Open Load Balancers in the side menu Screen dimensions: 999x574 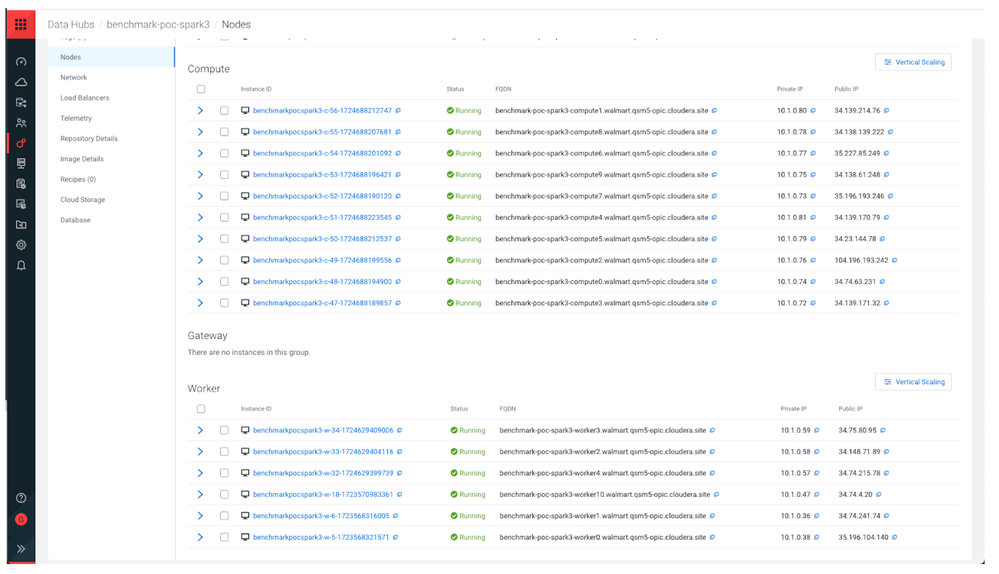(x=85, y=98)
